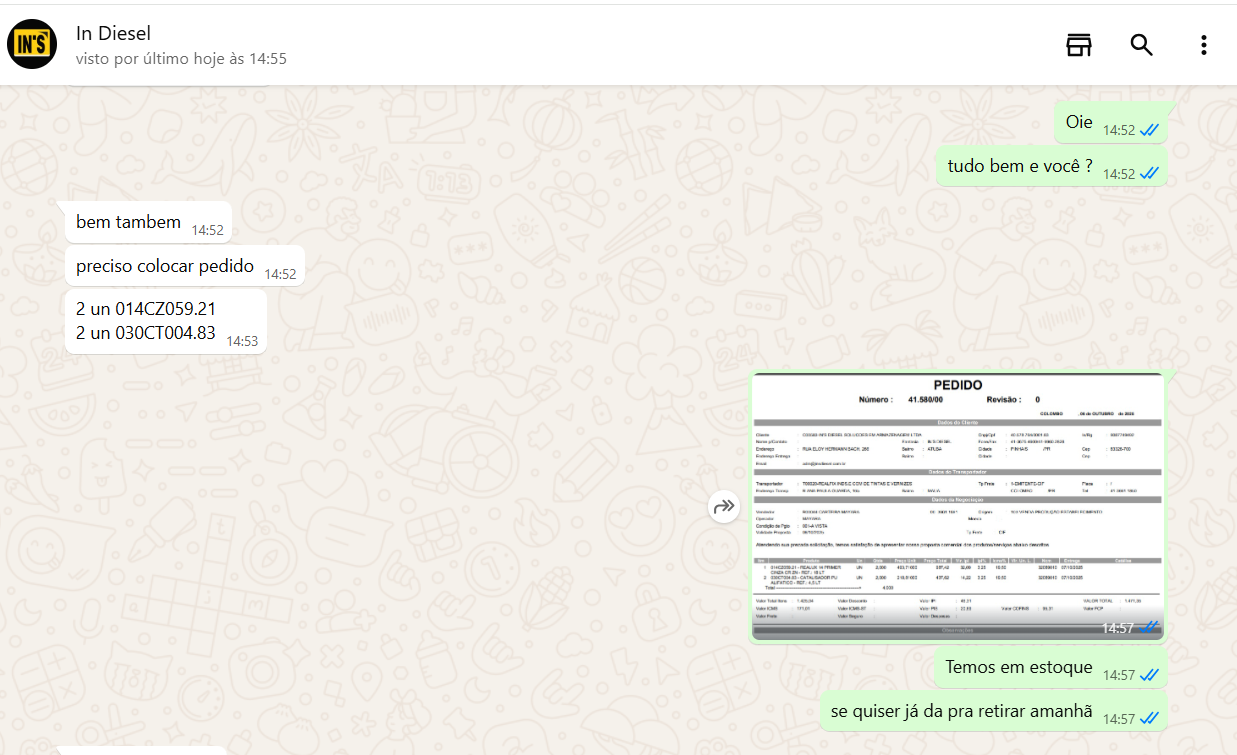The image size is (1237, 755).
Task: Click the 'Oie' sent message bubble
Action: click(x=1079, y=122)
